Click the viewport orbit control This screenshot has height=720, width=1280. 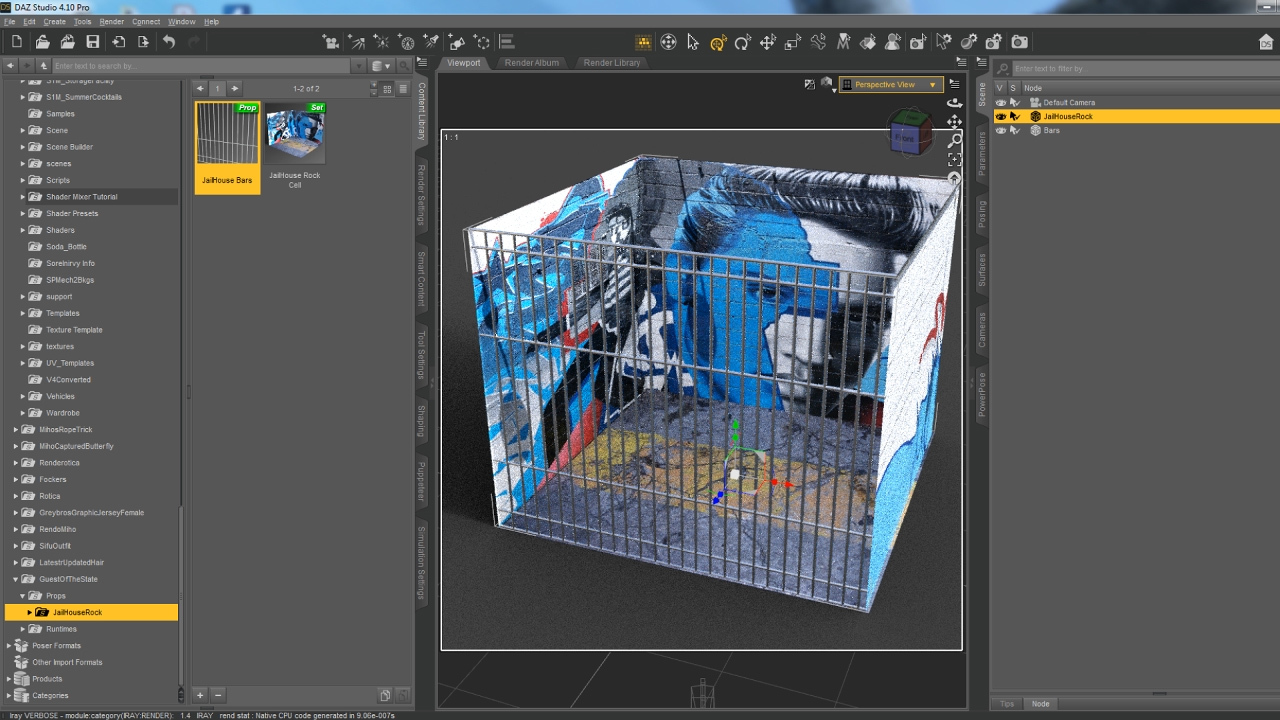pyautogui.click(x=954, y=103)
